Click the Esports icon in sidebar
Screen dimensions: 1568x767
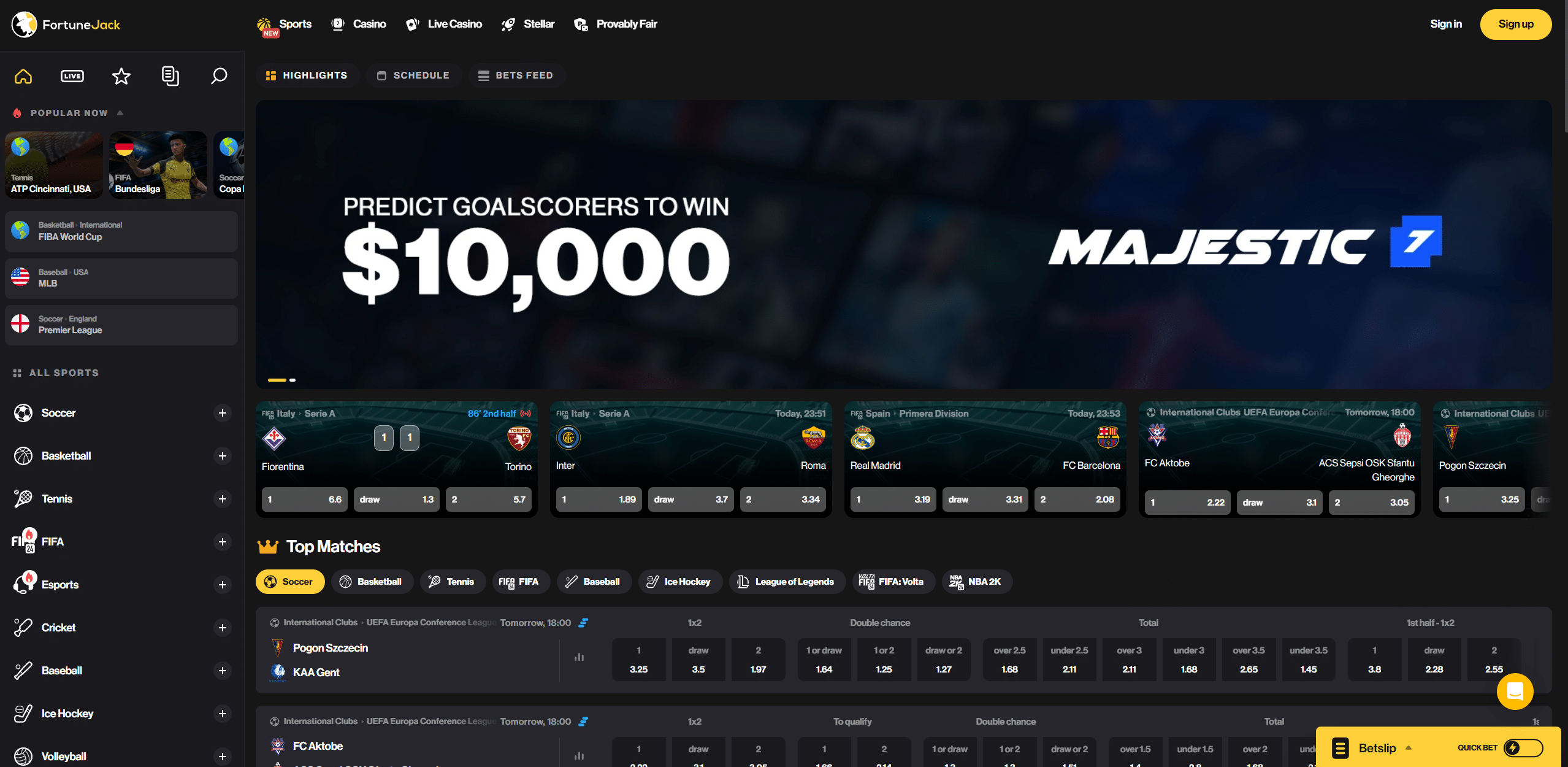click(25, 582)
